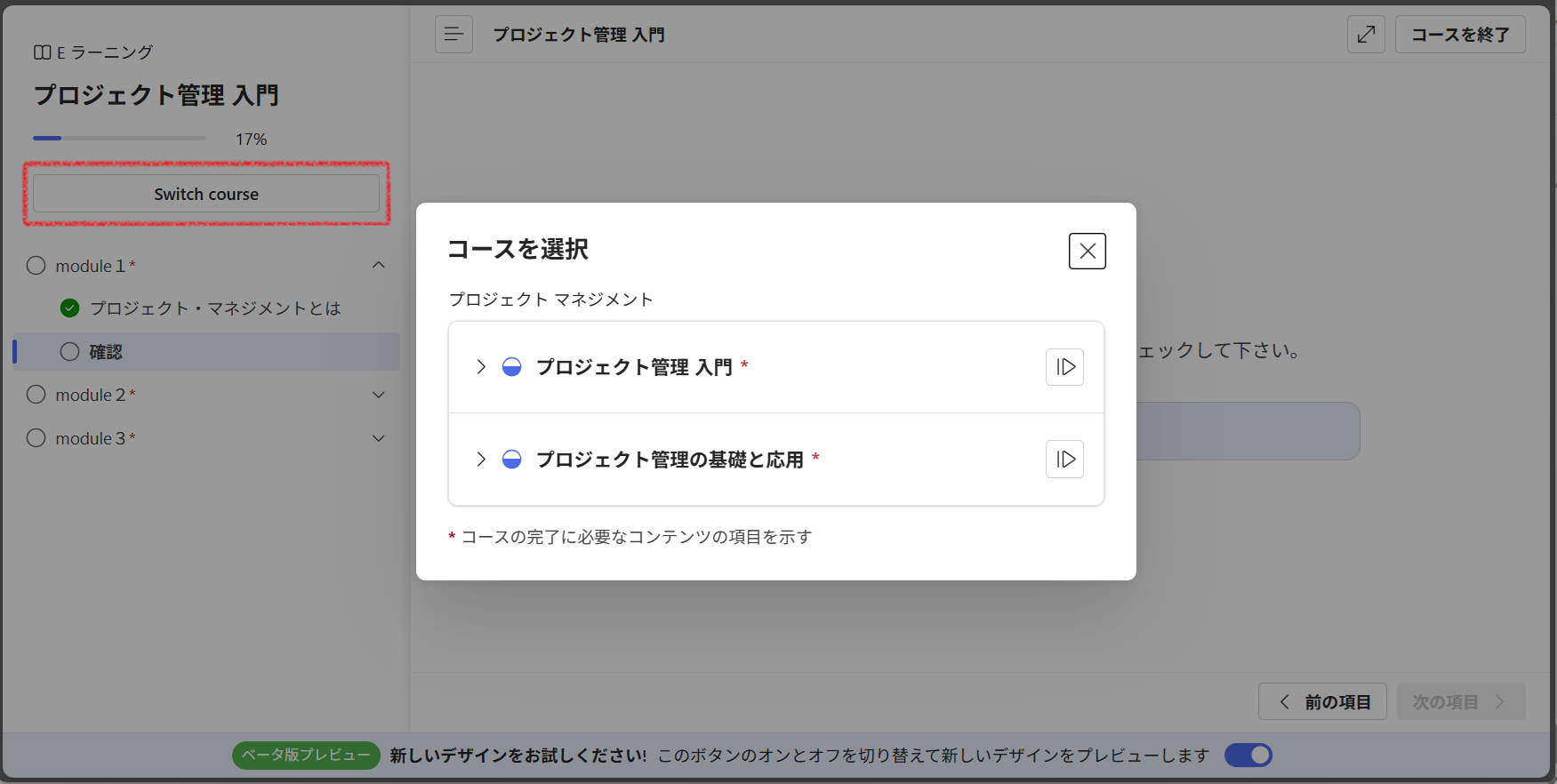Click the 17% progress label

point(251,140)
